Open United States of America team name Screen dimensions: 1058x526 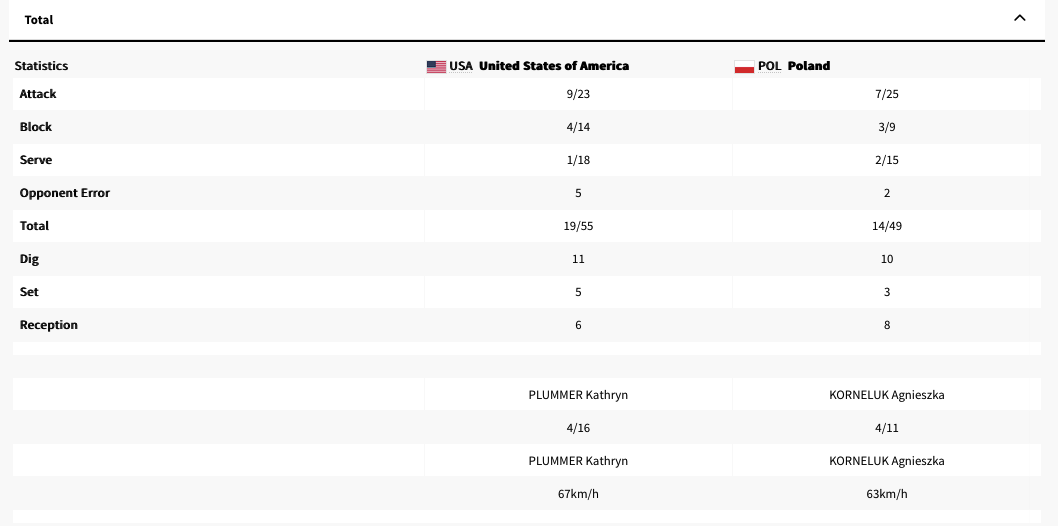(x=554, y=66)
